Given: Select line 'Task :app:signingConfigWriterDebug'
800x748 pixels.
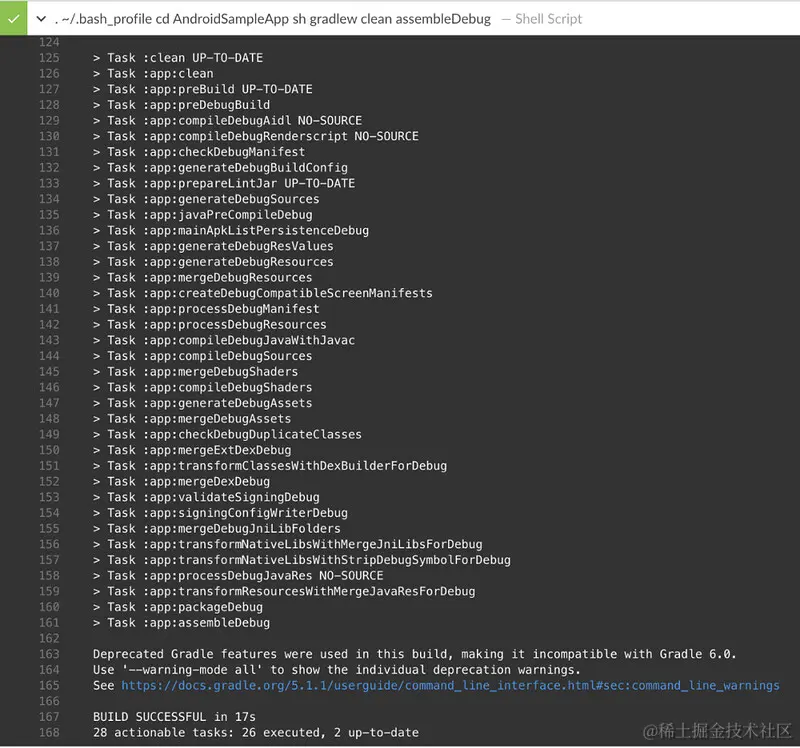Looking at the screenshot, I should (220, 513).
